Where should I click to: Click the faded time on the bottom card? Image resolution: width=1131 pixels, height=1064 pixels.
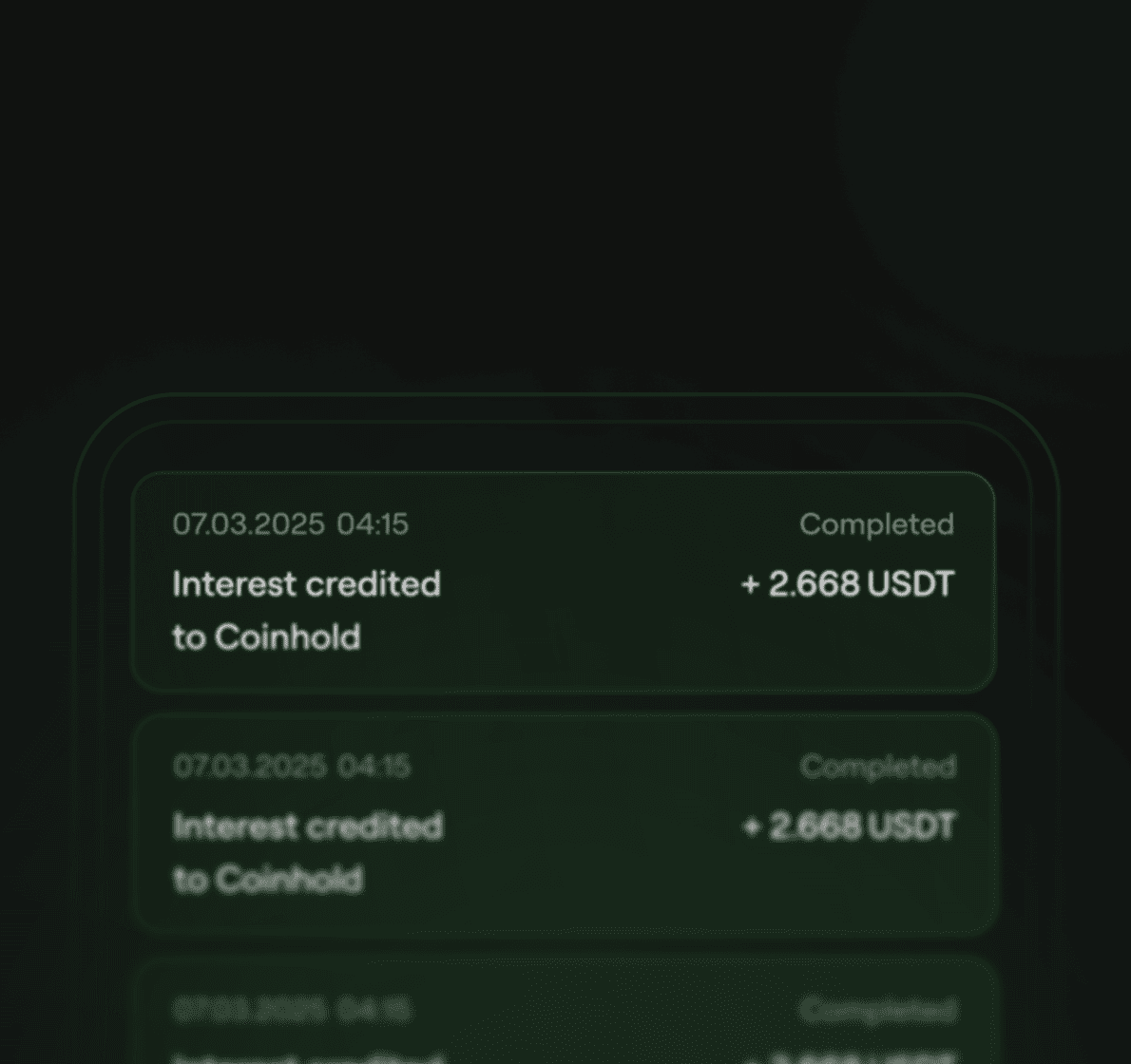click(374, 1008)
